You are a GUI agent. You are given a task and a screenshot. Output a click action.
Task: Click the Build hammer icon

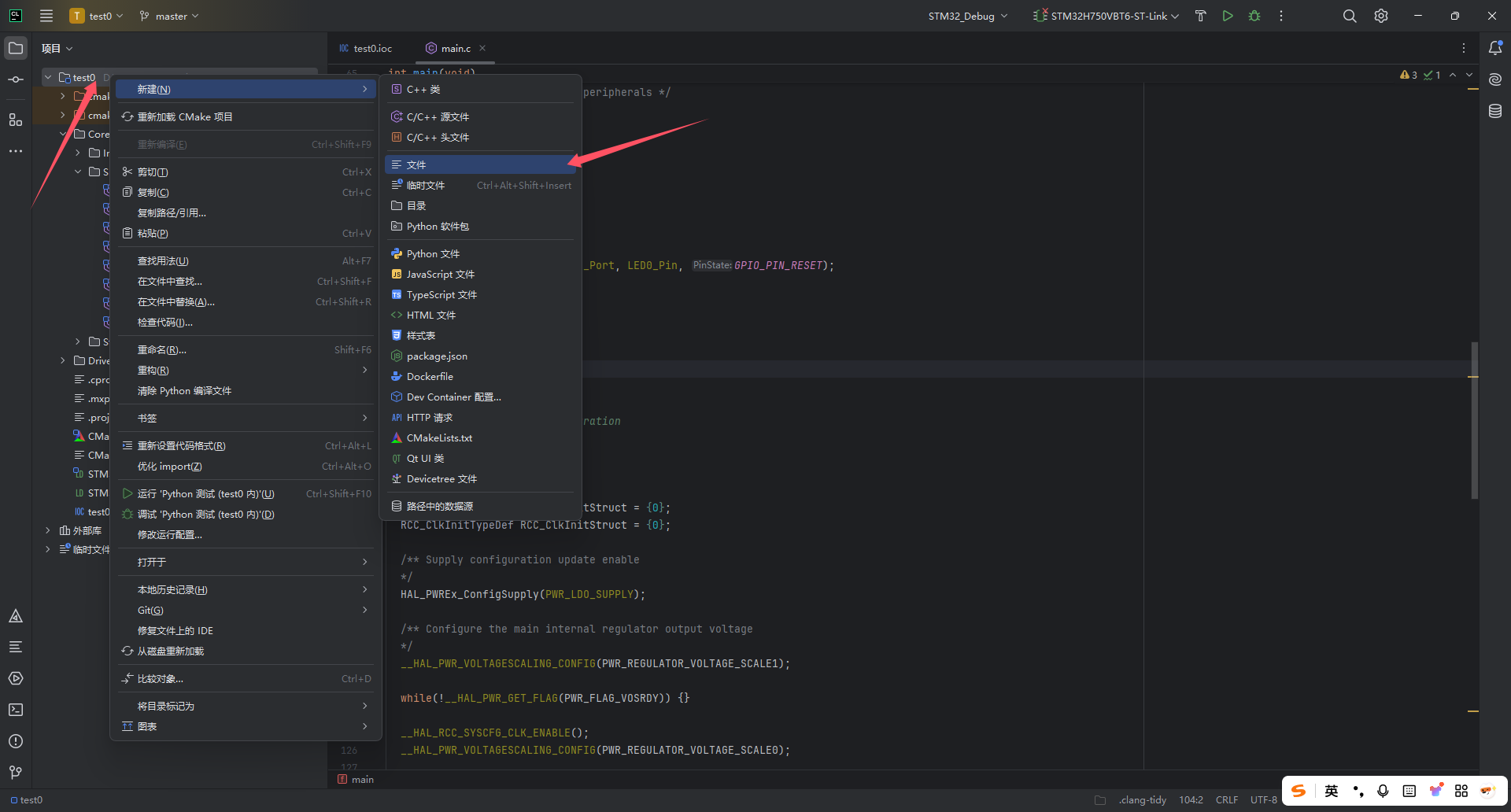(x=1201, y=16)
